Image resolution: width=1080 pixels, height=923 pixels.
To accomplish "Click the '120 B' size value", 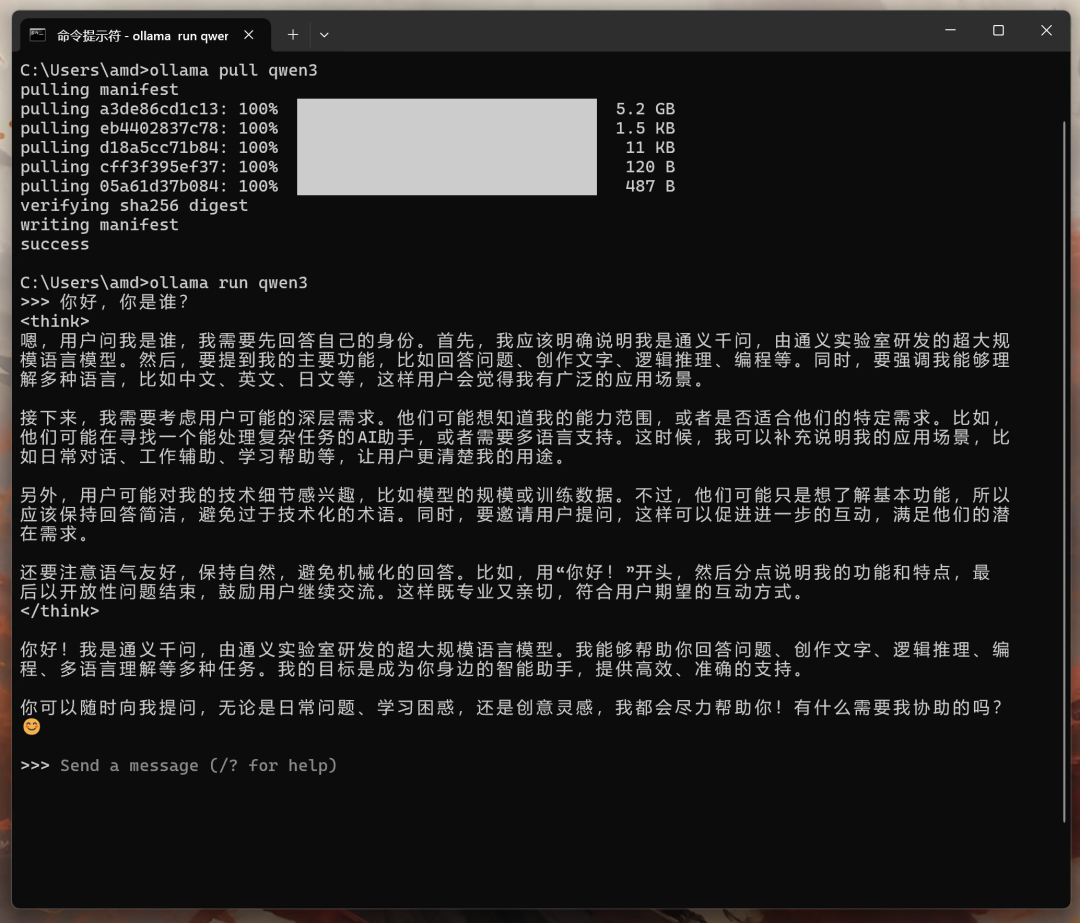I will pos(650,167).
